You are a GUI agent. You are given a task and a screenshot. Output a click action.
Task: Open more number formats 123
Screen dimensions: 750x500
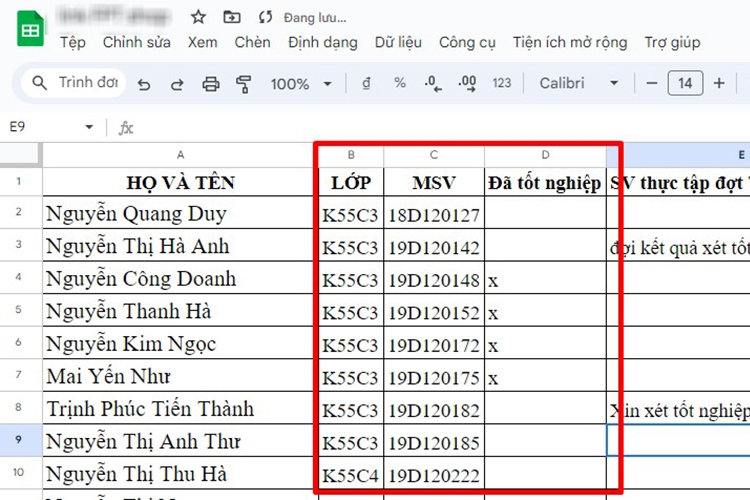pyautogui.click(x=502, y=83)
